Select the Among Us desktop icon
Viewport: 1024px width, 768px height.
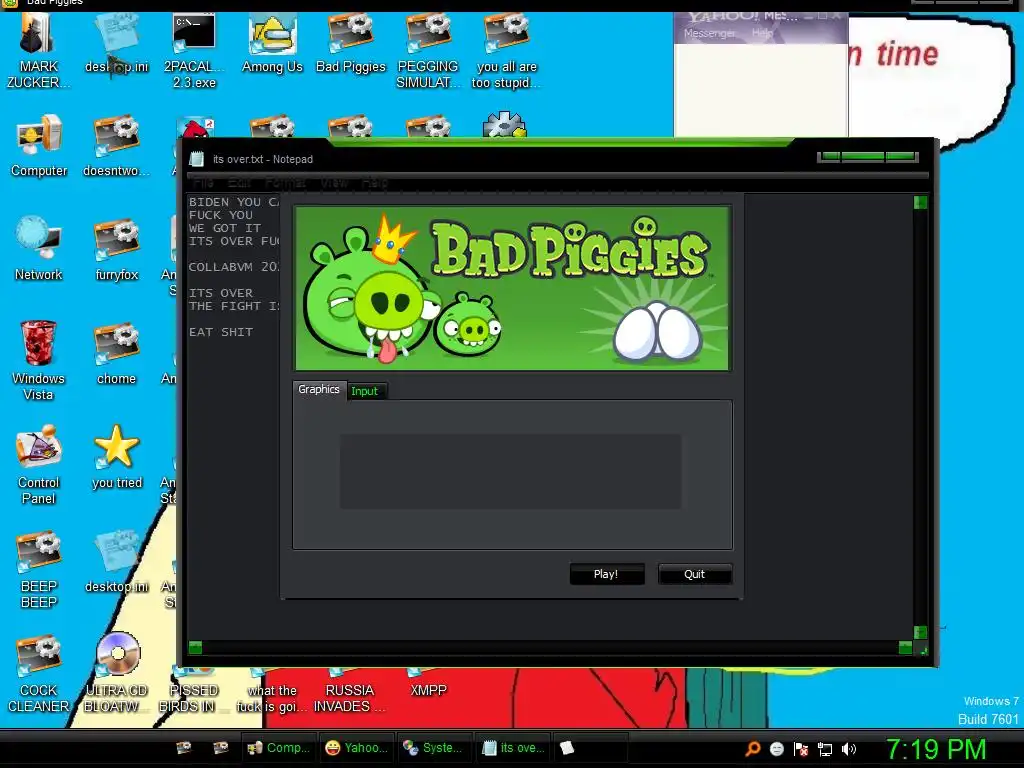[x=272, y=44]
